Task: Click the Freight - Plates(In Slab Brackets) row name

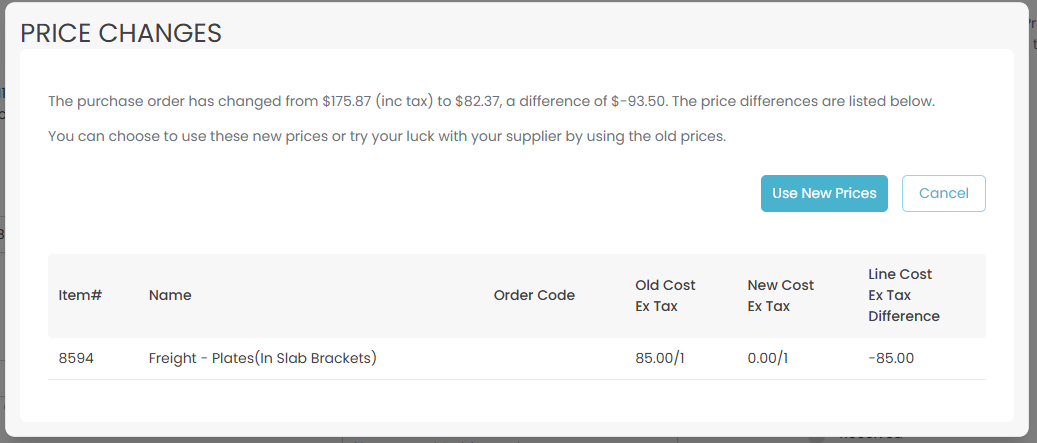Action: pos(262,358)
